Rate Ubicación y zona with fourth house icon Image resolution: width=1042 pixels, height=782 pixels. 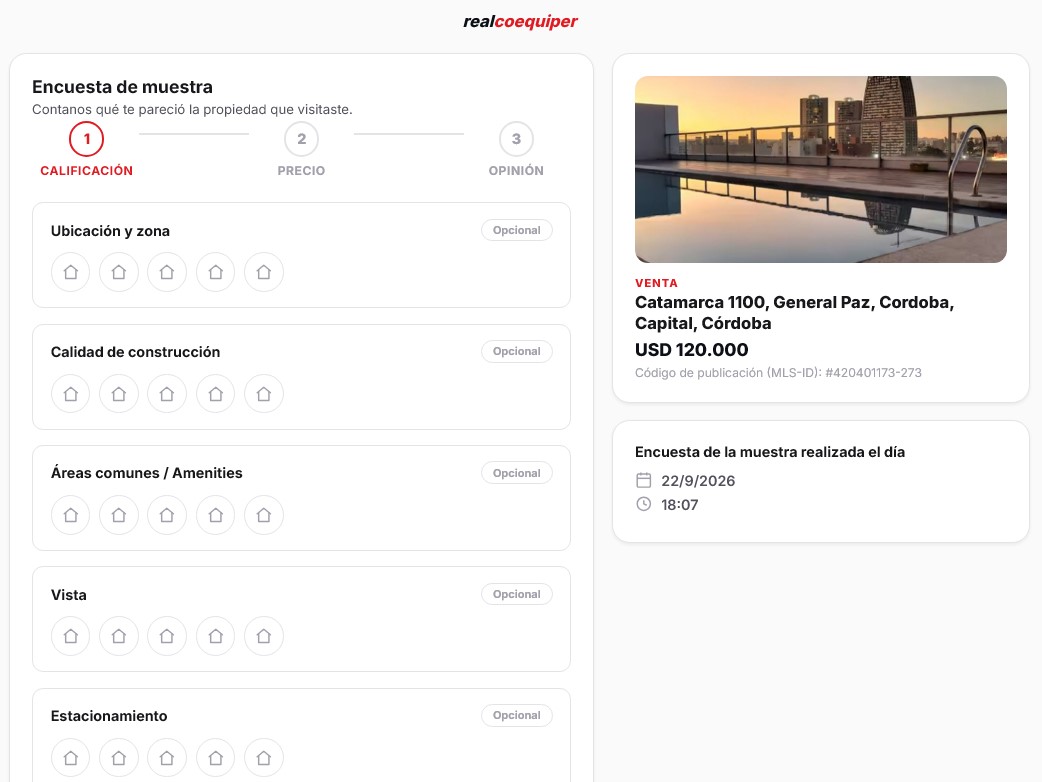click(215, 272)
